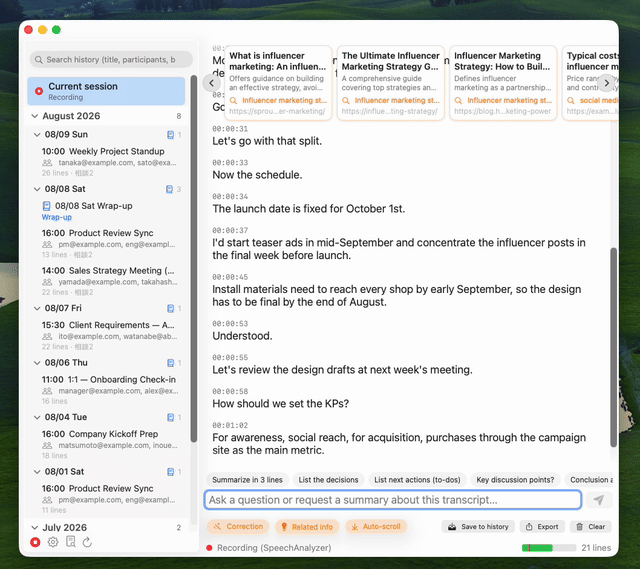Click the transcript line "Let's go with that split."

coord(267,141)
